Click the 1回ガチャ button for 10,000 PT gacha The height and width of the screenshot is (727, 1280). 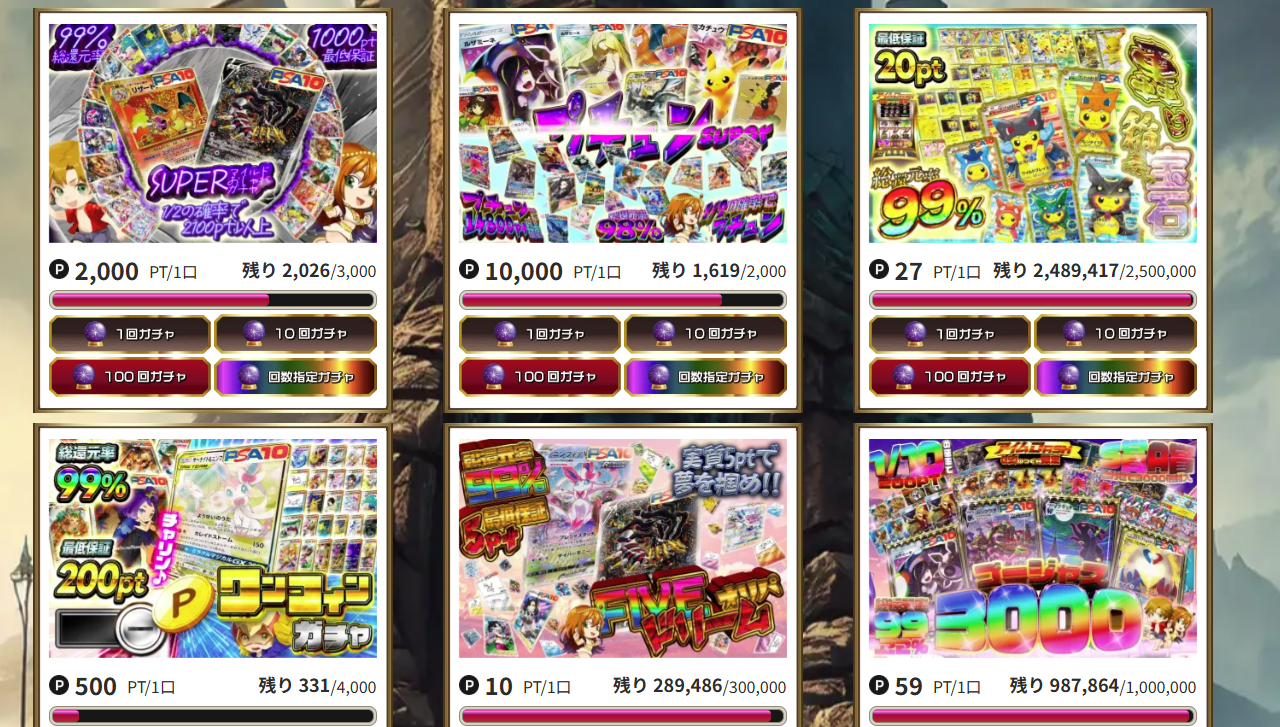point(540,334)
